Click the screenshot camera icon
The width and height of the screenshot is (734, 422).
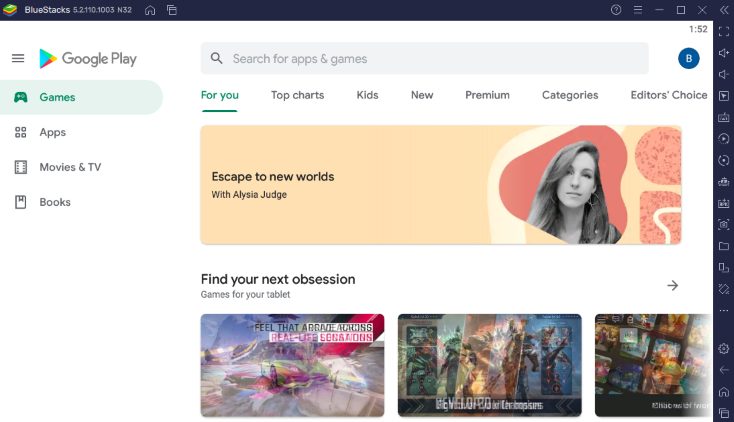[x=724, y=224]
